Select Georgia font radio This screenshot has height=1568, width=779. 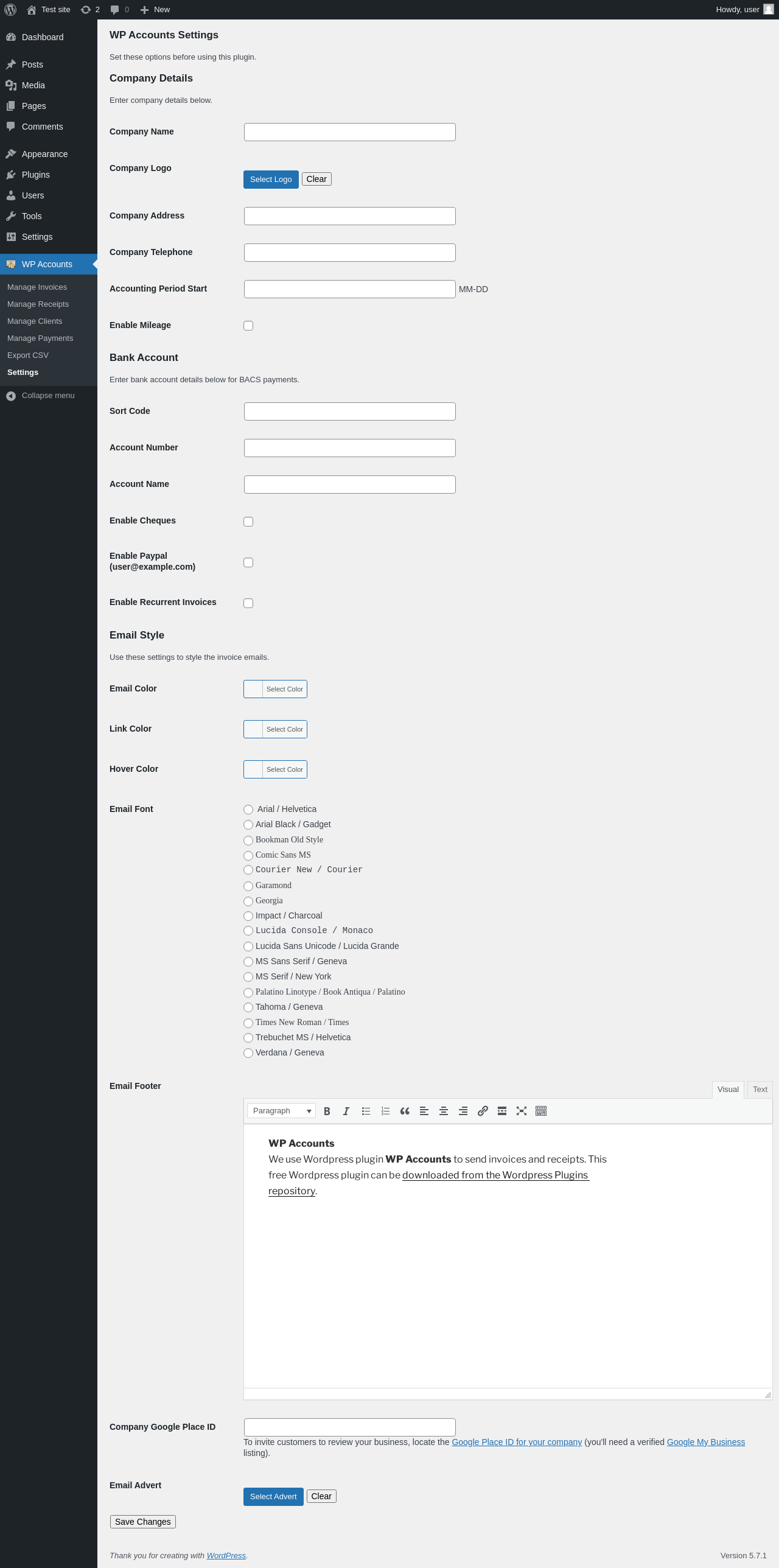[x=248, y=901]
